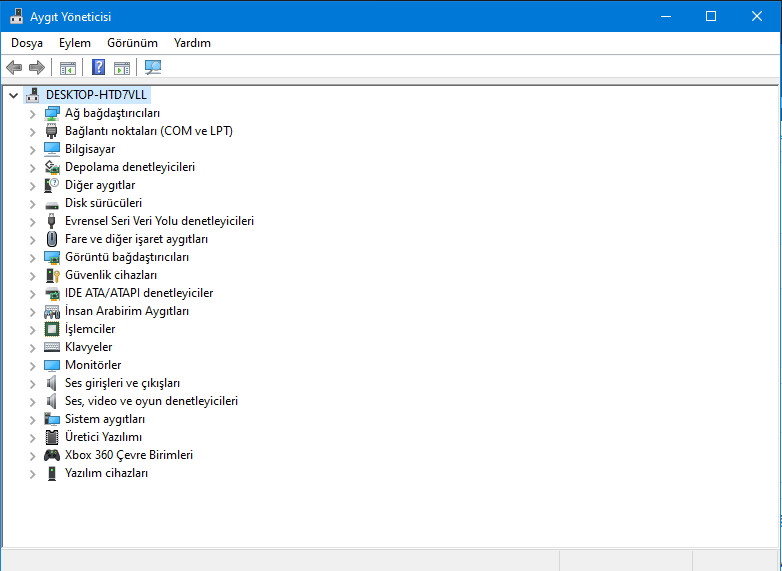This screenshot has height=571, width=782.
Task: Open the Yardım menu
Action: pos(192,43)
